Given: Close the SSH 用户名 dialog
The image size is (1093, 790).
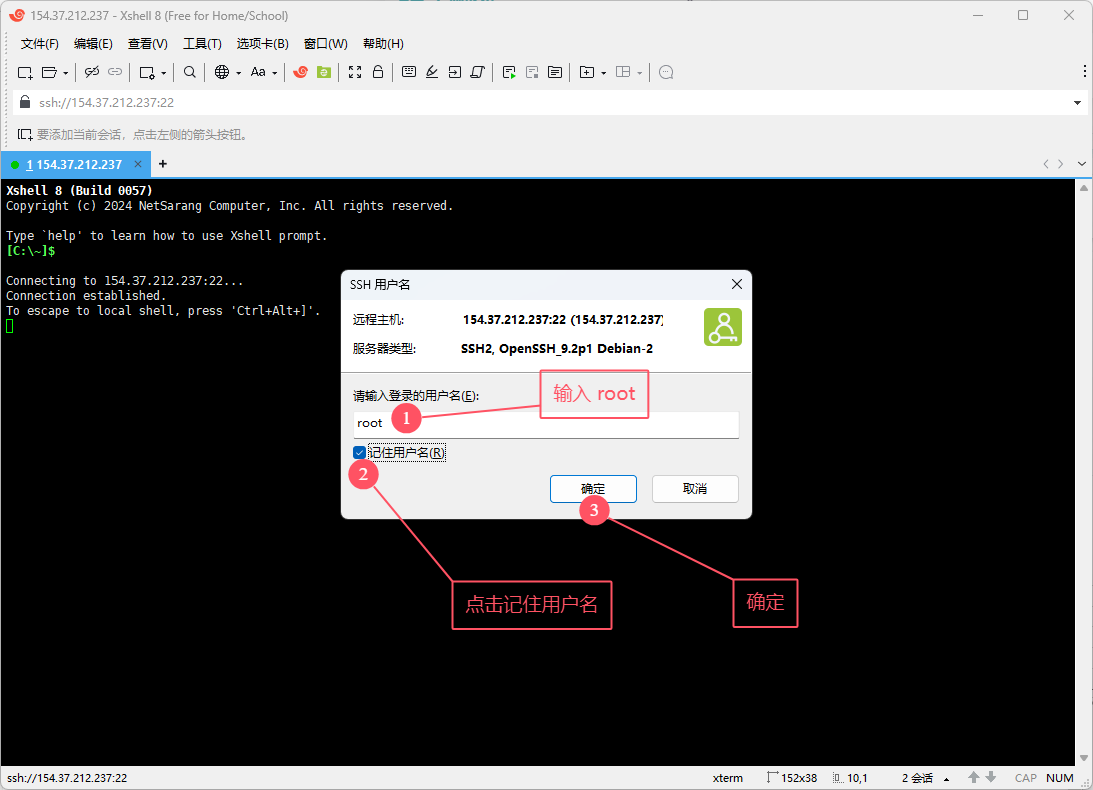Looking at the screenshot, I should 737,284.
